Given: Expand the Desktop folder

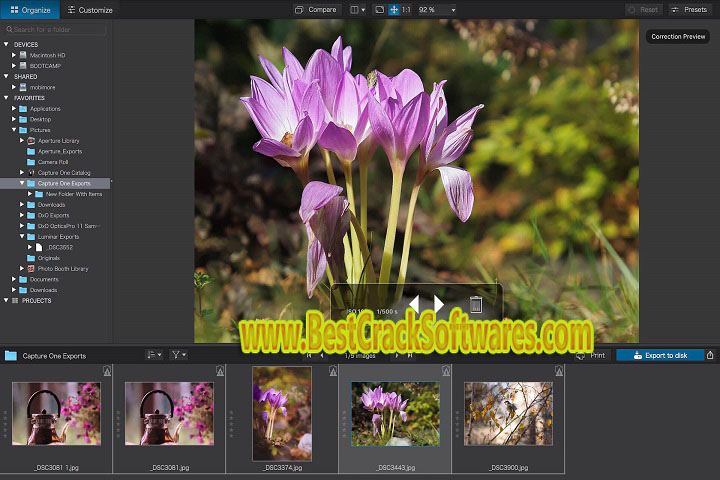Looking at the screenshot, I should 14,119.
